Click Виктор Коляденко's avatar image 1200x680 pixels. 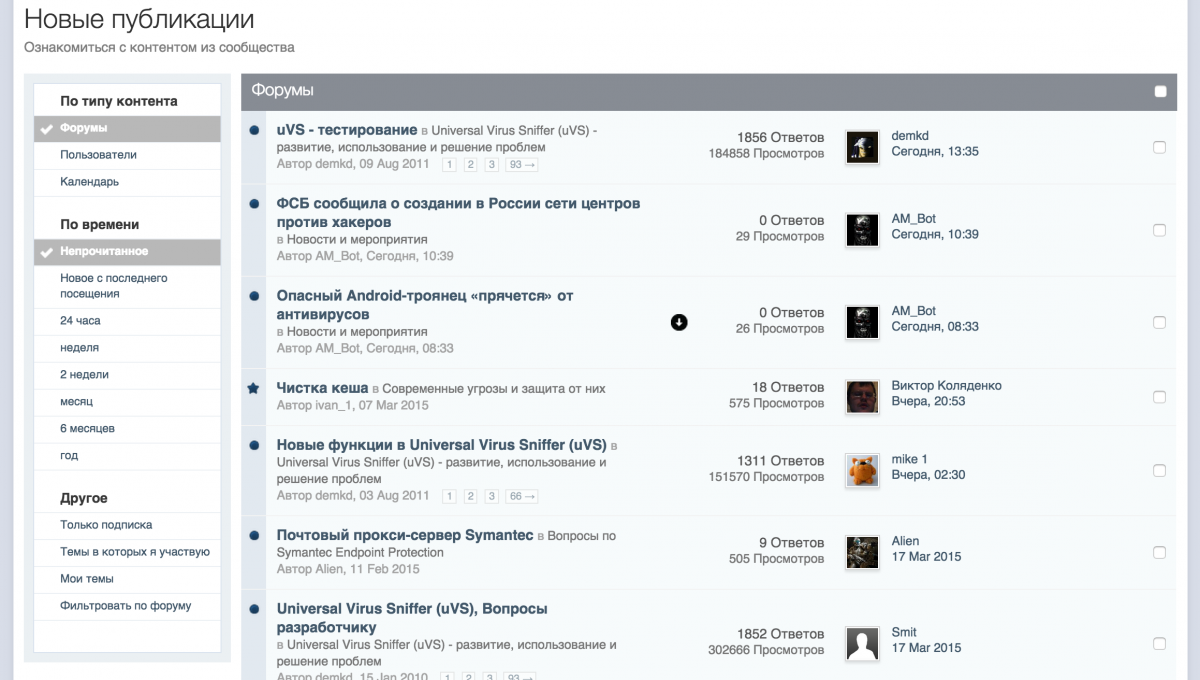tap(862, 397)
